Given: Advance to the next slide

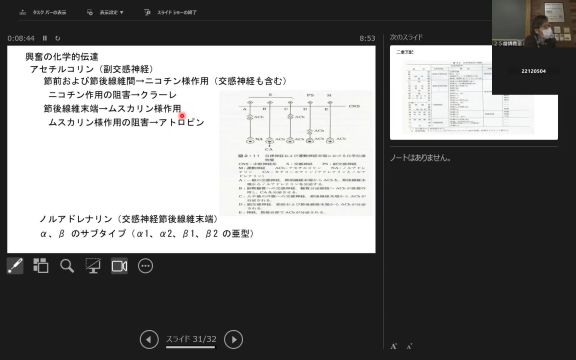Looking at the screenshot, I should click(x=234, y=339).
